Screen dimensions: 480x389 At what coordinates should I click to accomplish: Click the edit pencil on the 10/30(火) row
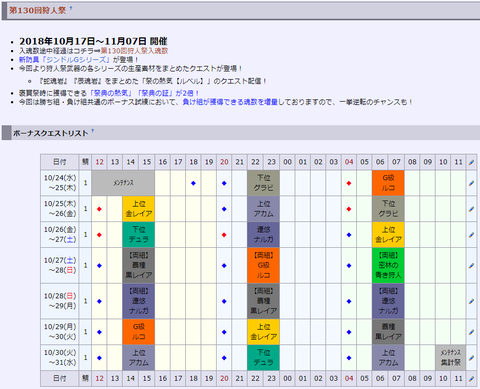[471, 358]
